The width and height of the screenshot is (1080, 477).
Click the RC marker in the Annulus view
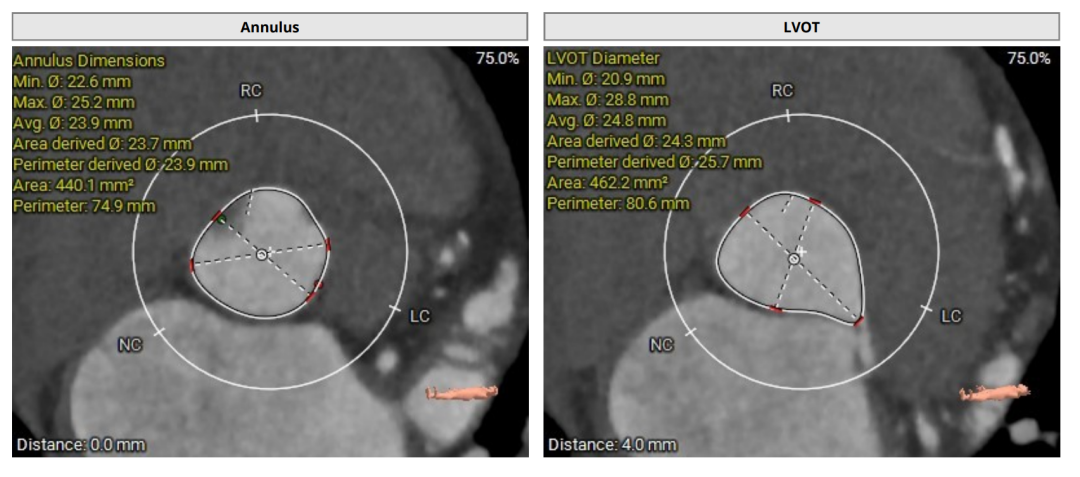pyautogui.click(x=250, y=91)
